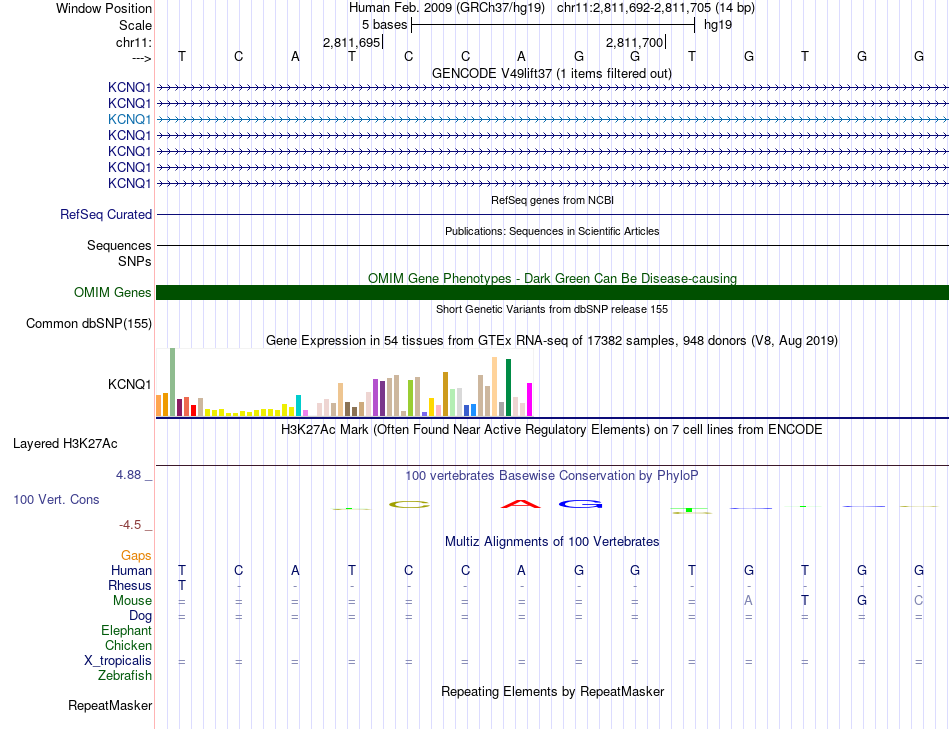Click the -4.5 PhyloP lower value

[130, 525]
